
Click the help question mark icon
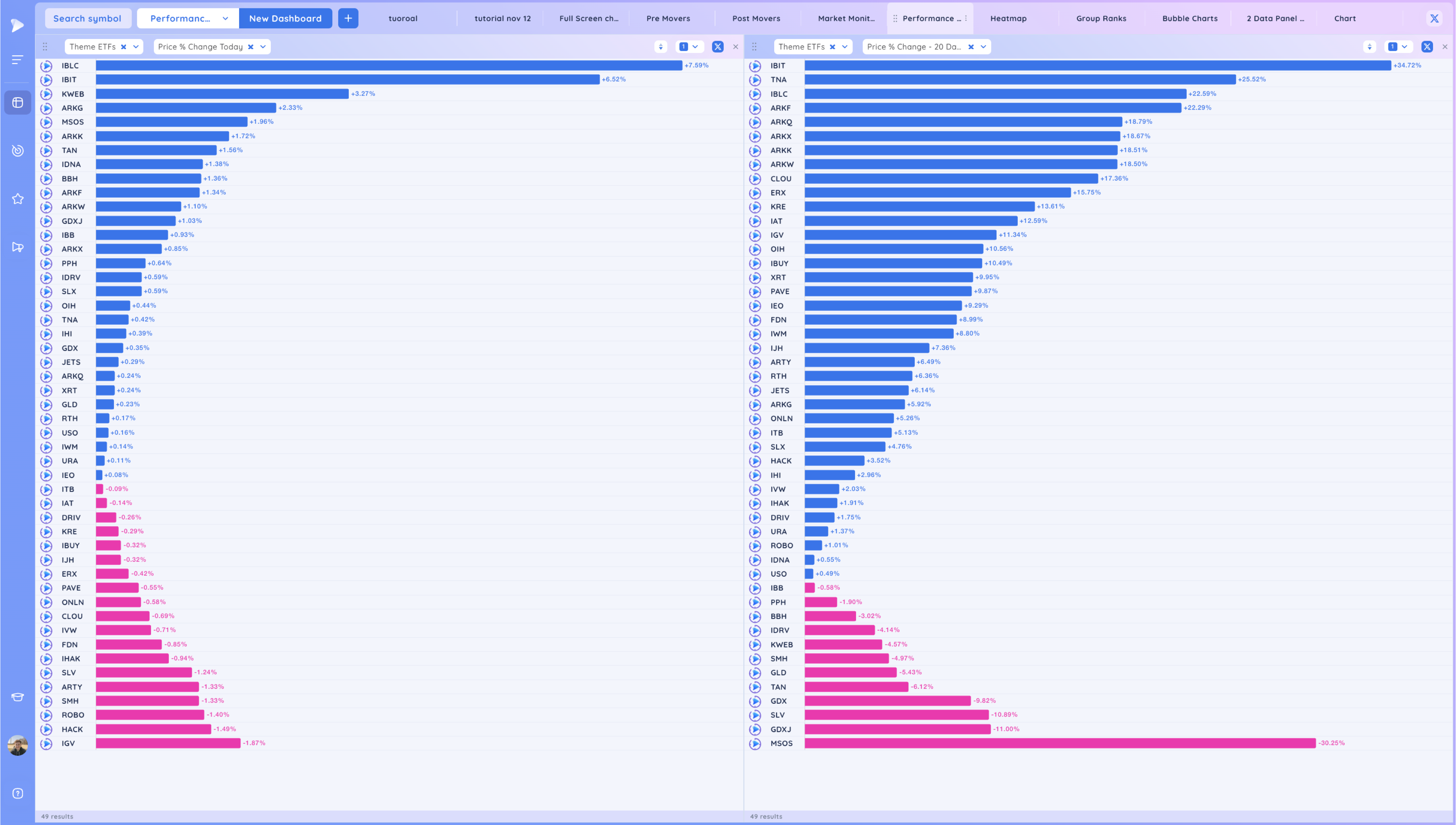tap(17, 793)
